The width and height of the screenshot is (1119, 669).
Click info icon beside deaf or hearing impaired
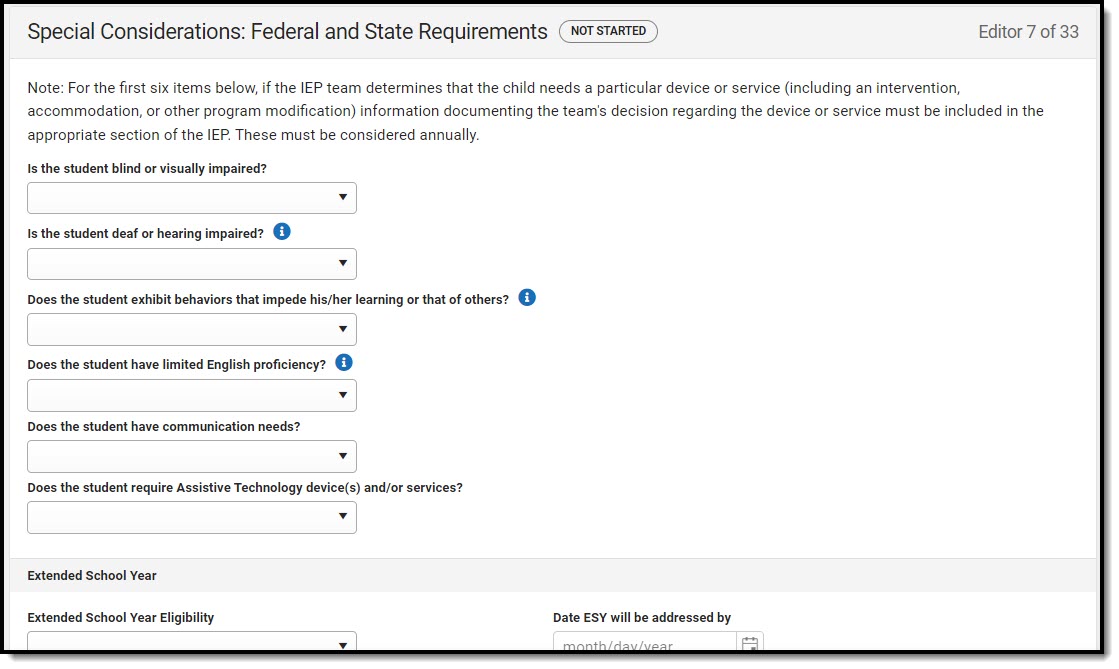coord(282,232)
